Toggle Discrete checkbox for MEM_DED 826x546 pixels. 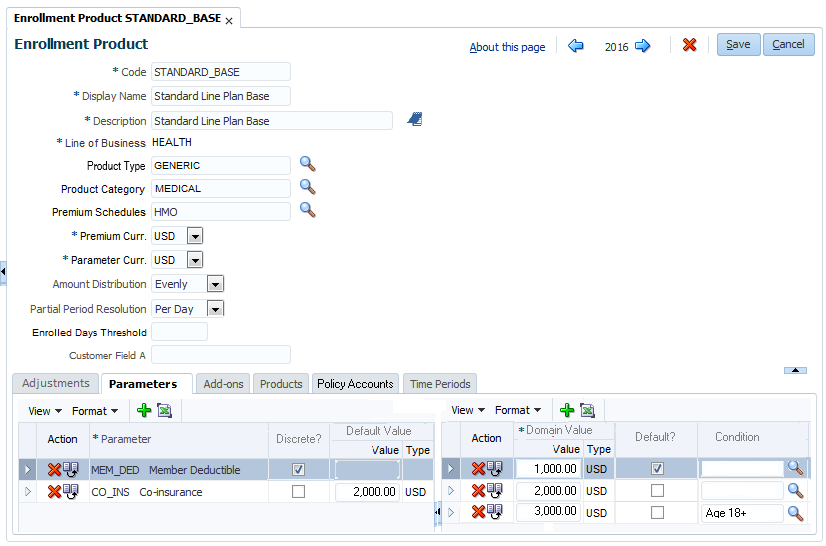[x=298, y=470]
